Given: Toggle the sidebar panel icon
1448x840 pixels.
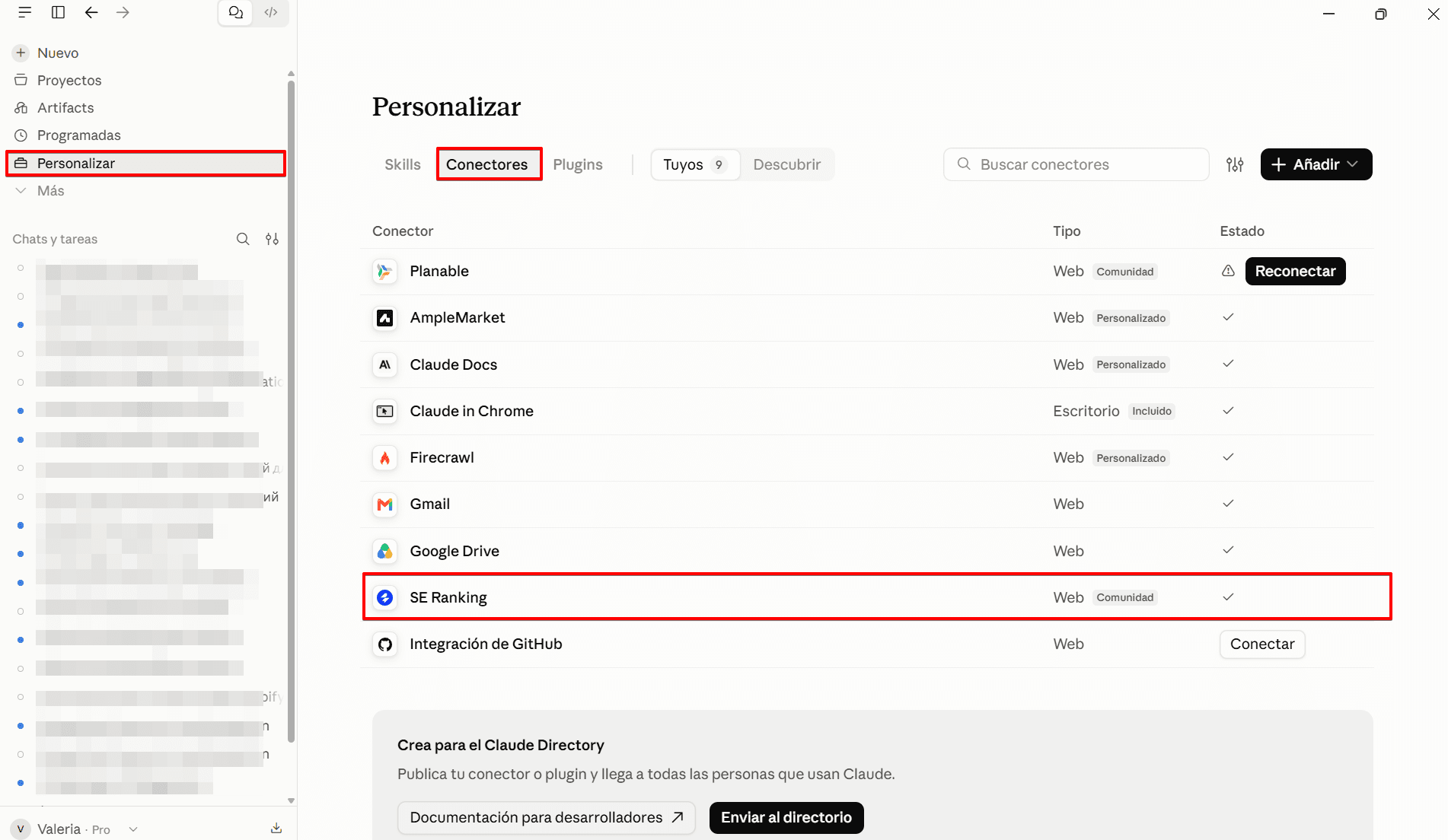Looking at the screenshot, I should point(58,12).
